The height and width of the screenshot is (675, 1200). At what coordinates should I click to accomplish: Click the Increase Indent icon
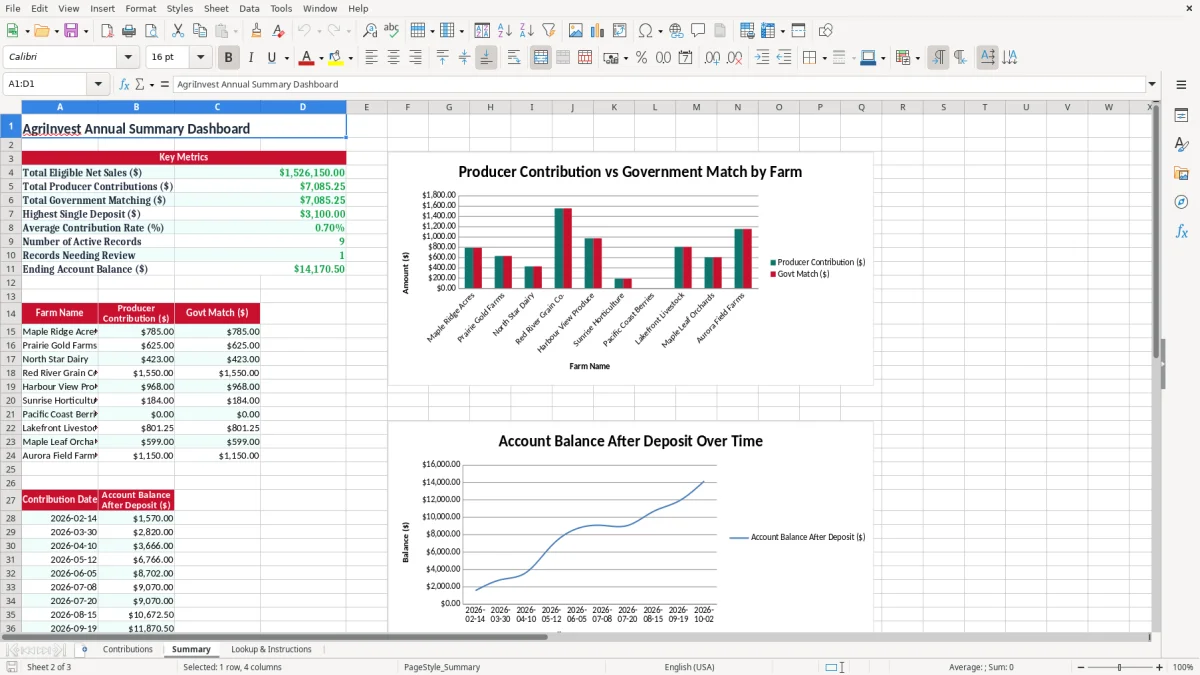click(762, 58)
